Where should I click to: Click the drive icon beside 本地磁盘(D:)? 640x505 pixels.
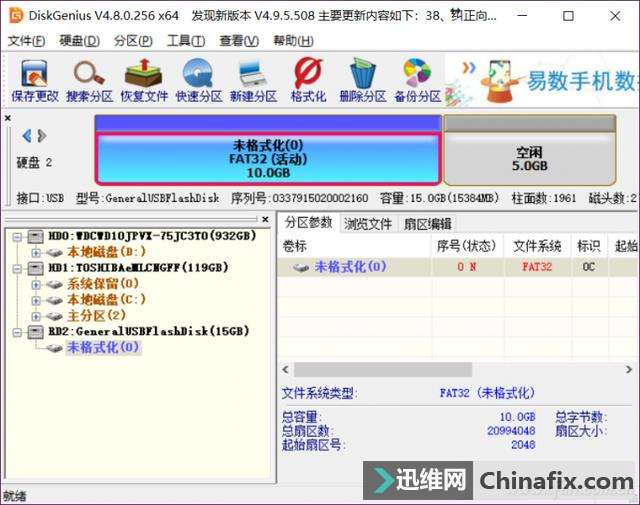pyautogui.click(x=54, y=252)
